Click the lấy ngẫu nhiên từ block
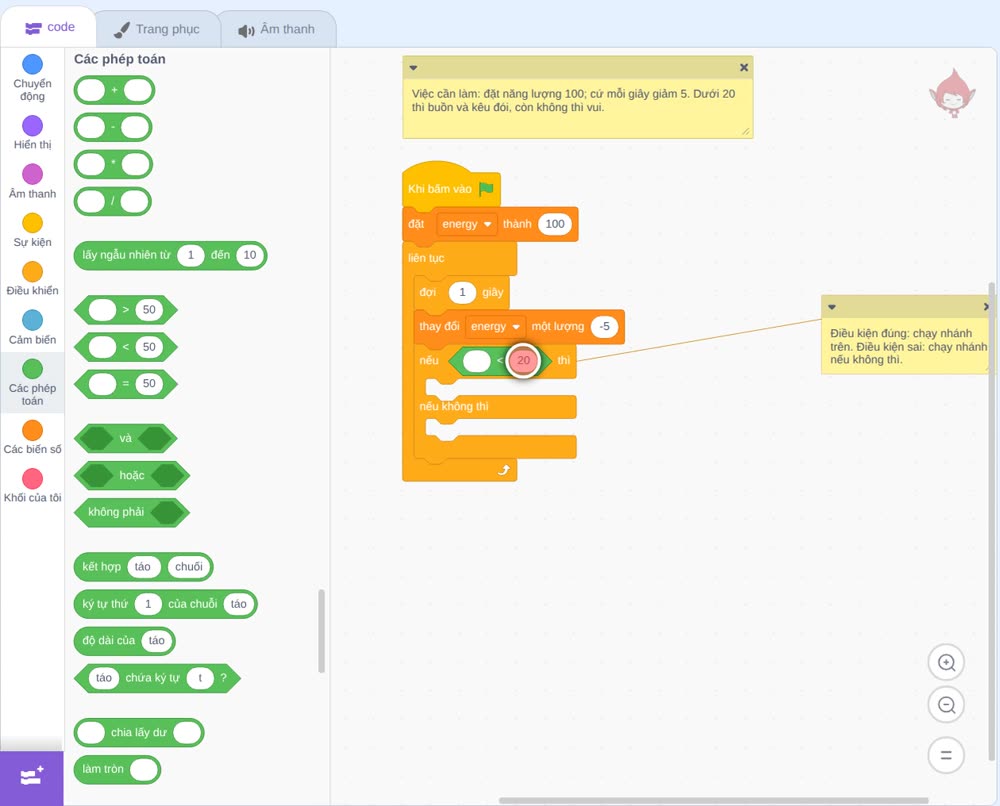This screenshot has height=806, width=1000. coord(170,255)
